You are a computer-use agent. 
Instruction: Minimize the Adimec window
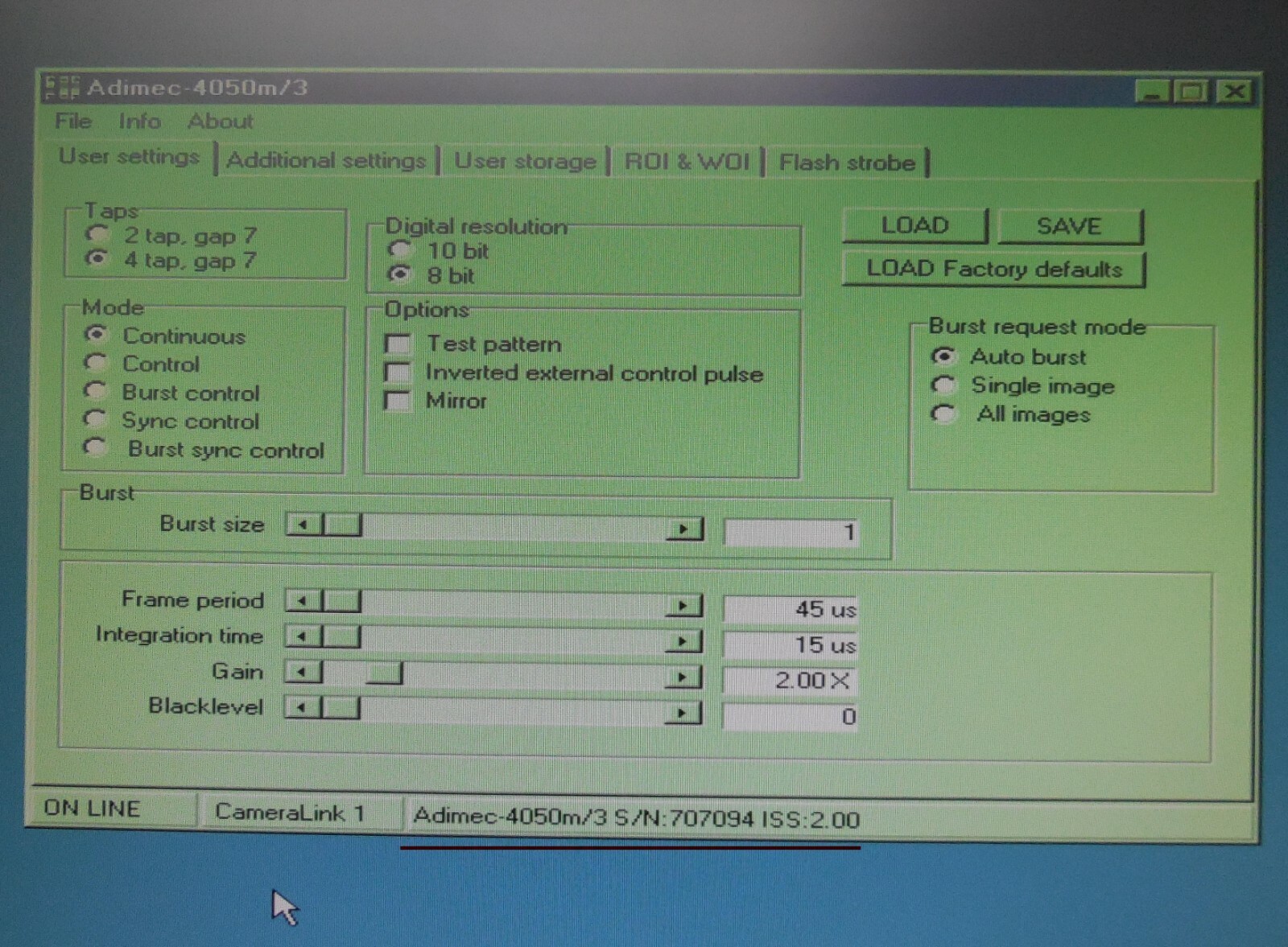[1152, 91]
